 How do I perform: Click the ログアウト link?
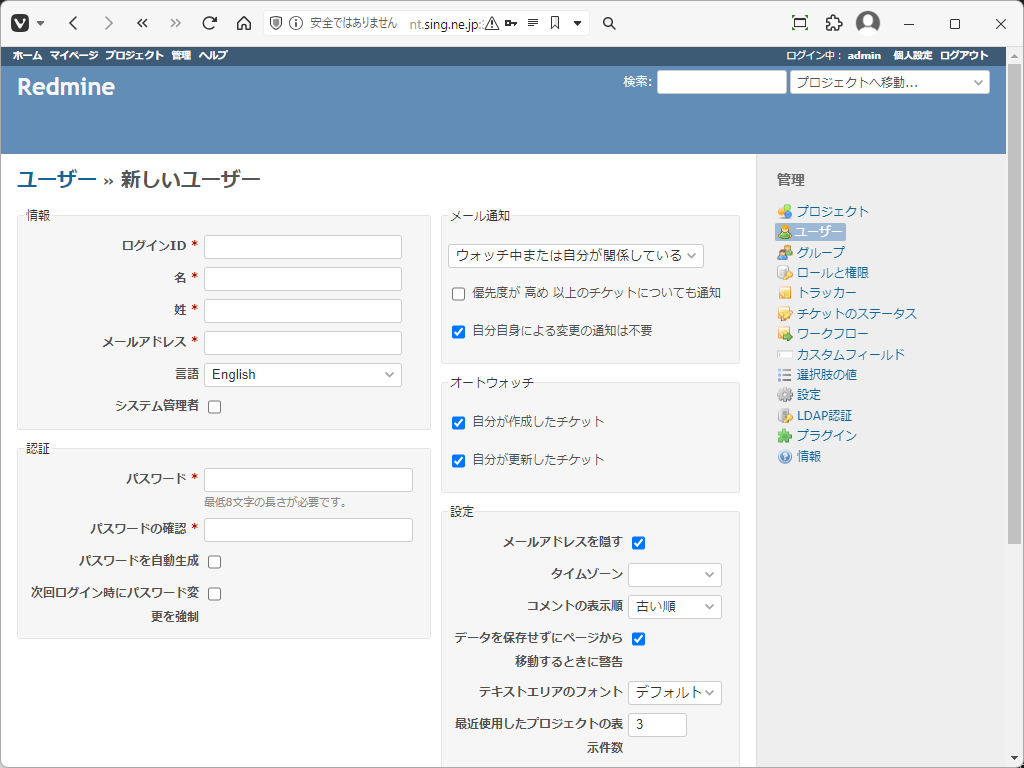(x=964, y=56)
